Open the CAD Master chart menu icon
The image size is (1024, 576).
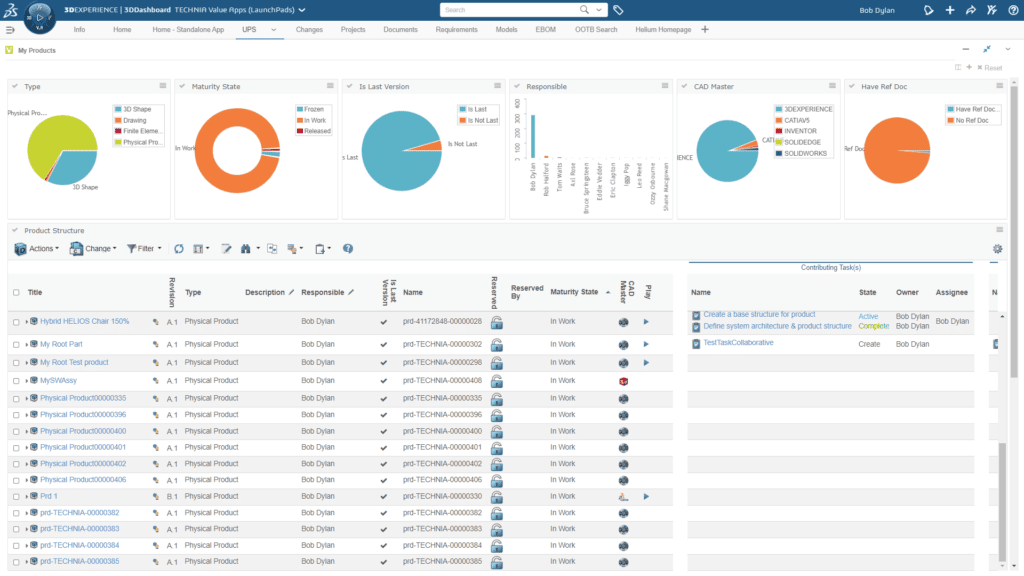(x=832, y=86)
